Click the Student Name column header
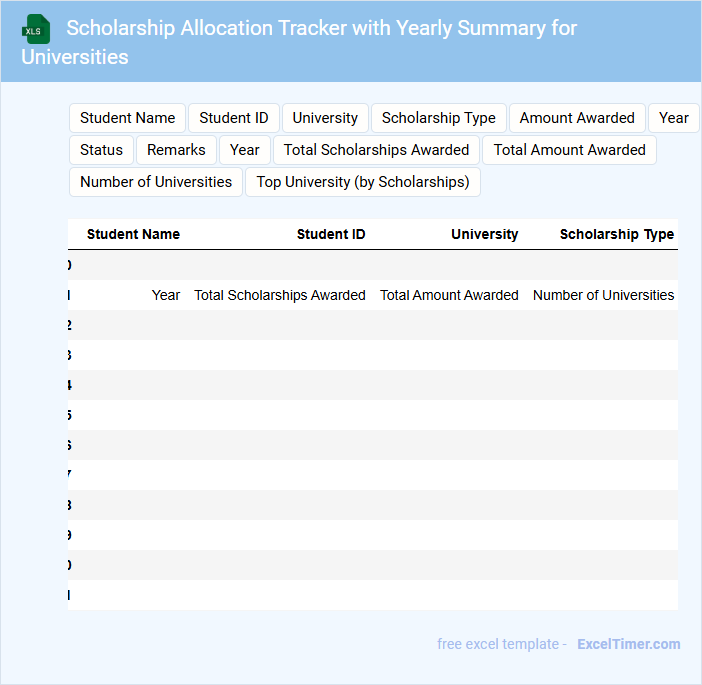Screen dimensions: 702x685 (133, 234)
